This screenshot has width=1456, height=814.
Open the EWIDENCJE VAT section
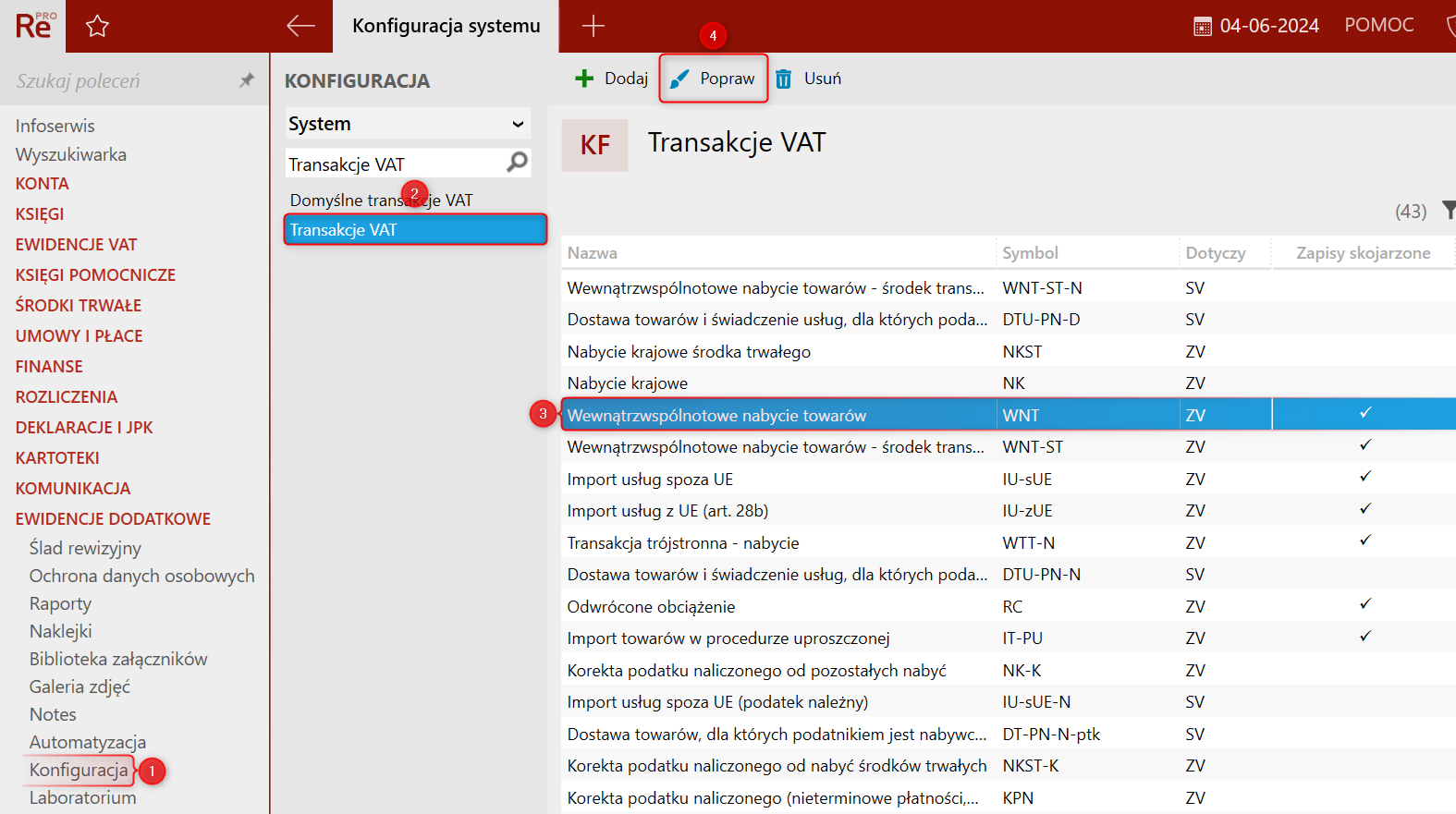coord(76,245)
